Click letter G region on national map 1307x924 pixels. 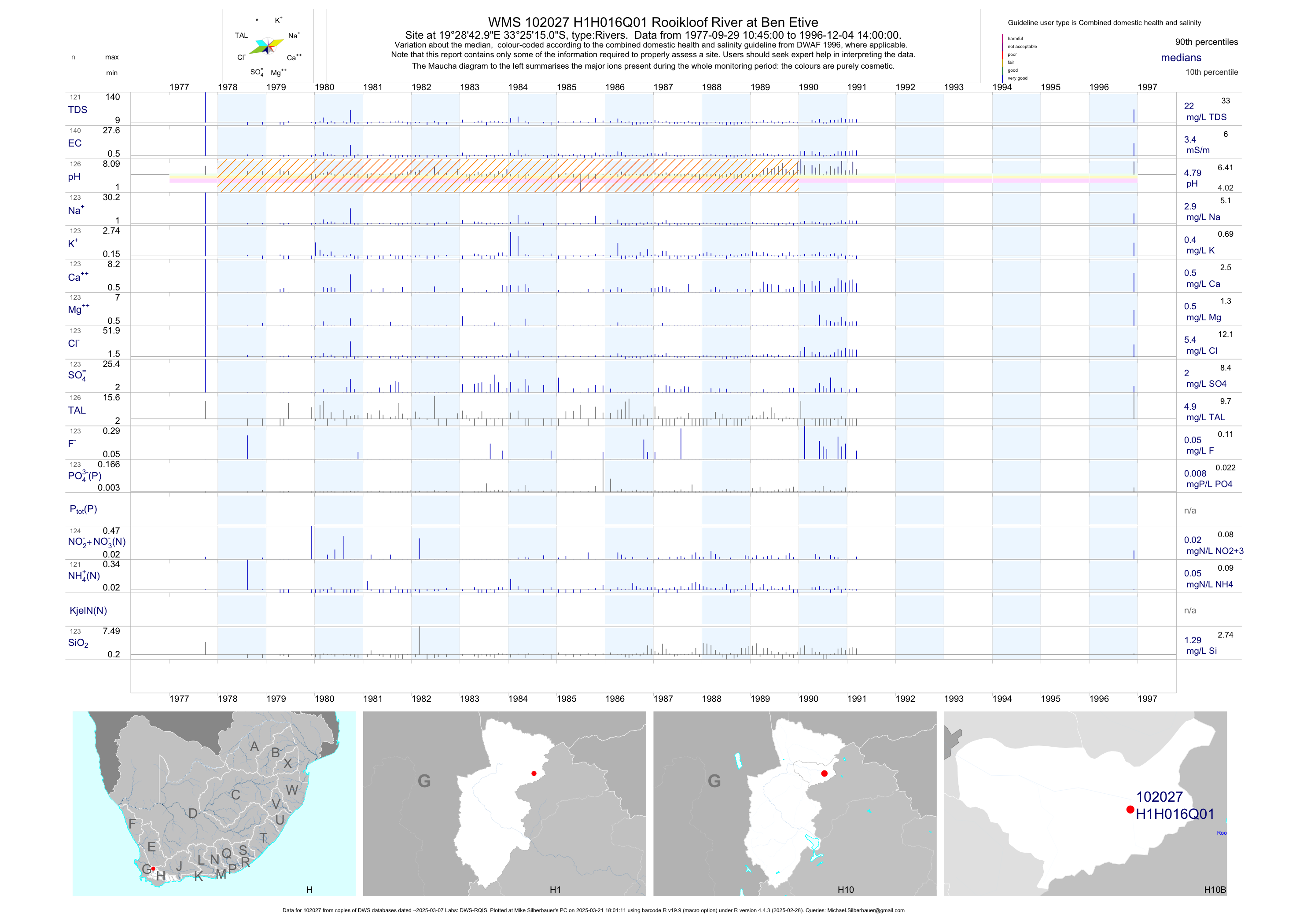[x=146, y=869]
